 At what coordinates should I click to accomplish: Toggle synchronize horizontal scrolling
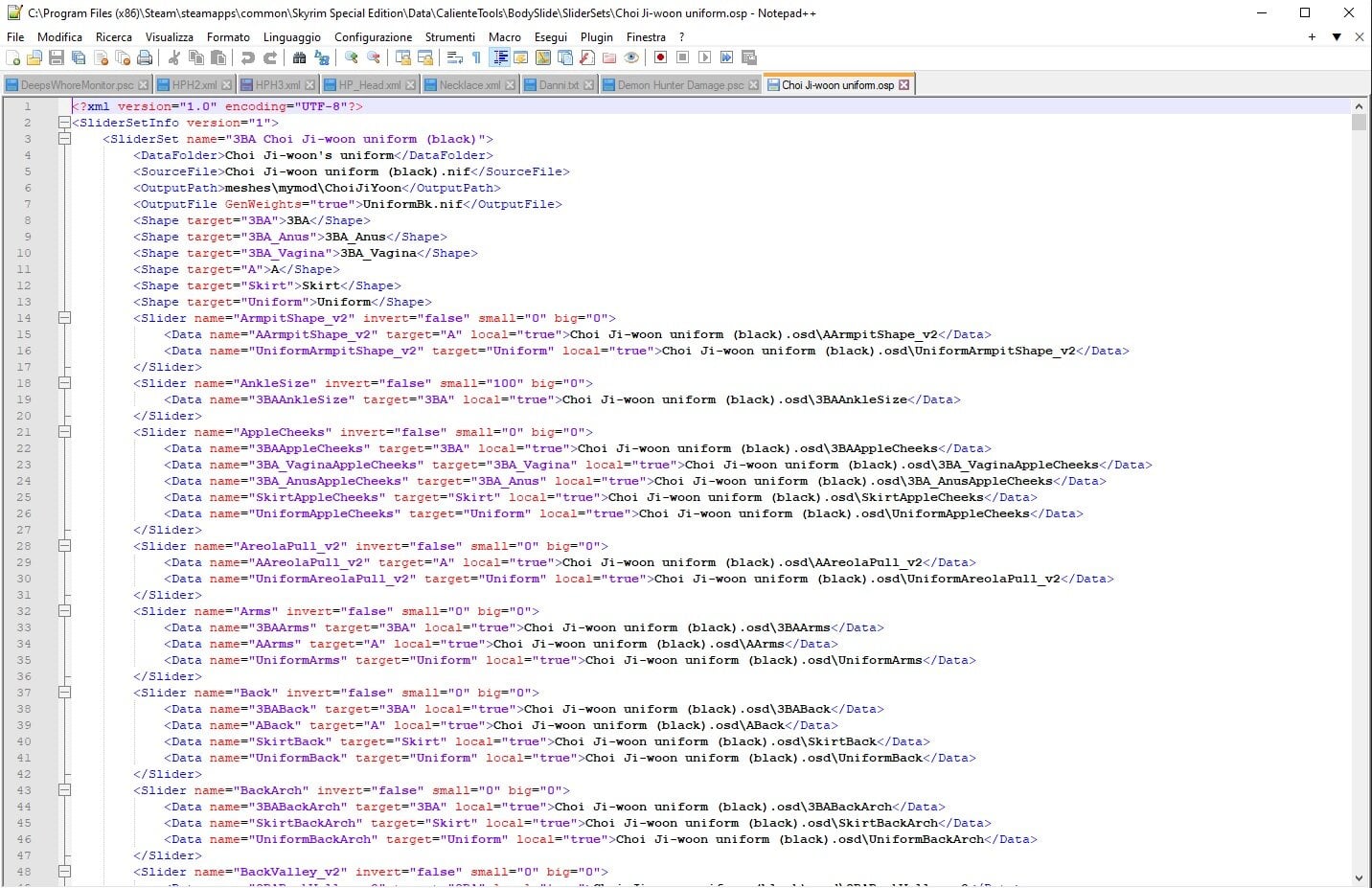coord(425,57)
